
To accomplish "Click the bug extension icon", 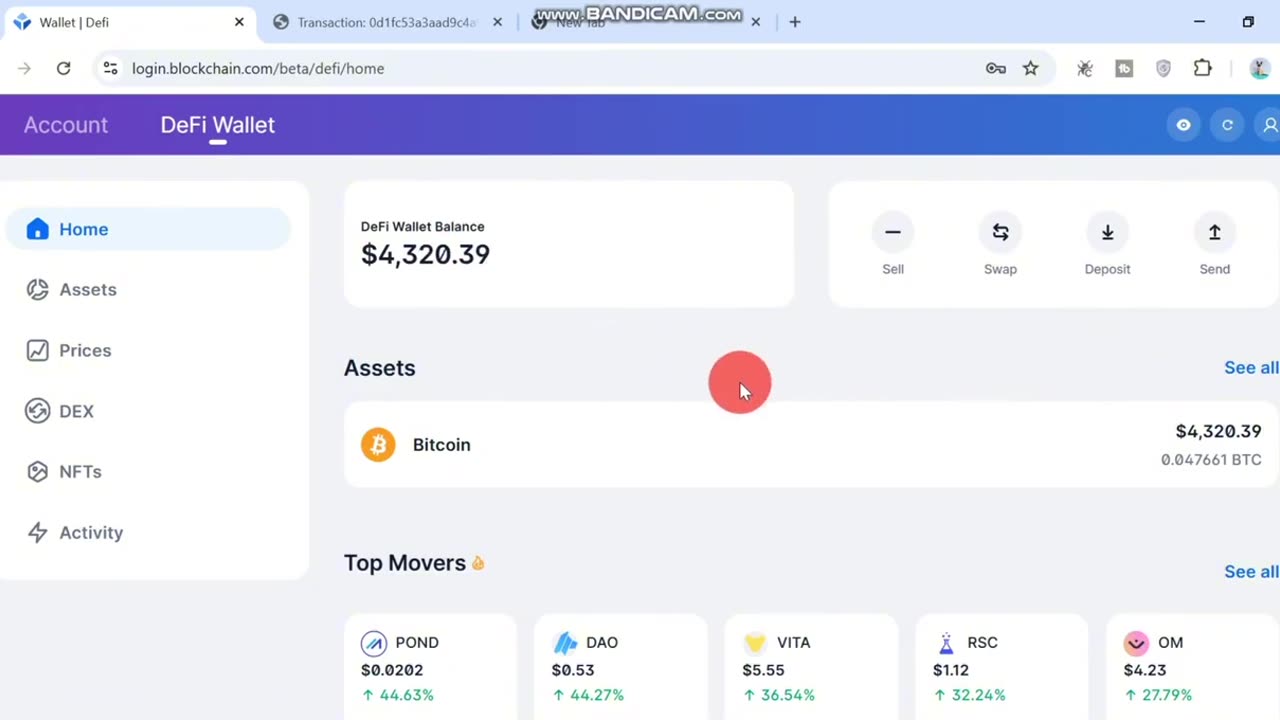I will 1085,68.
